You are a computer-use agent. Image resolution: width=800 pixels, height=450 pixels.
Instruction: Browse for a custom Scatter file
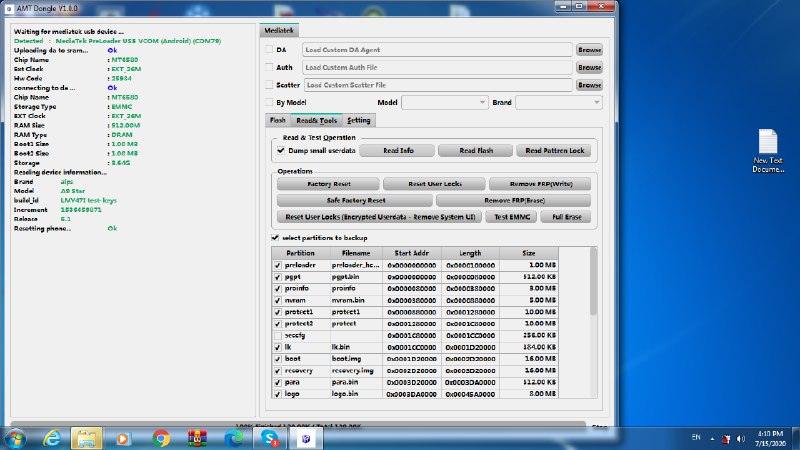589,85
